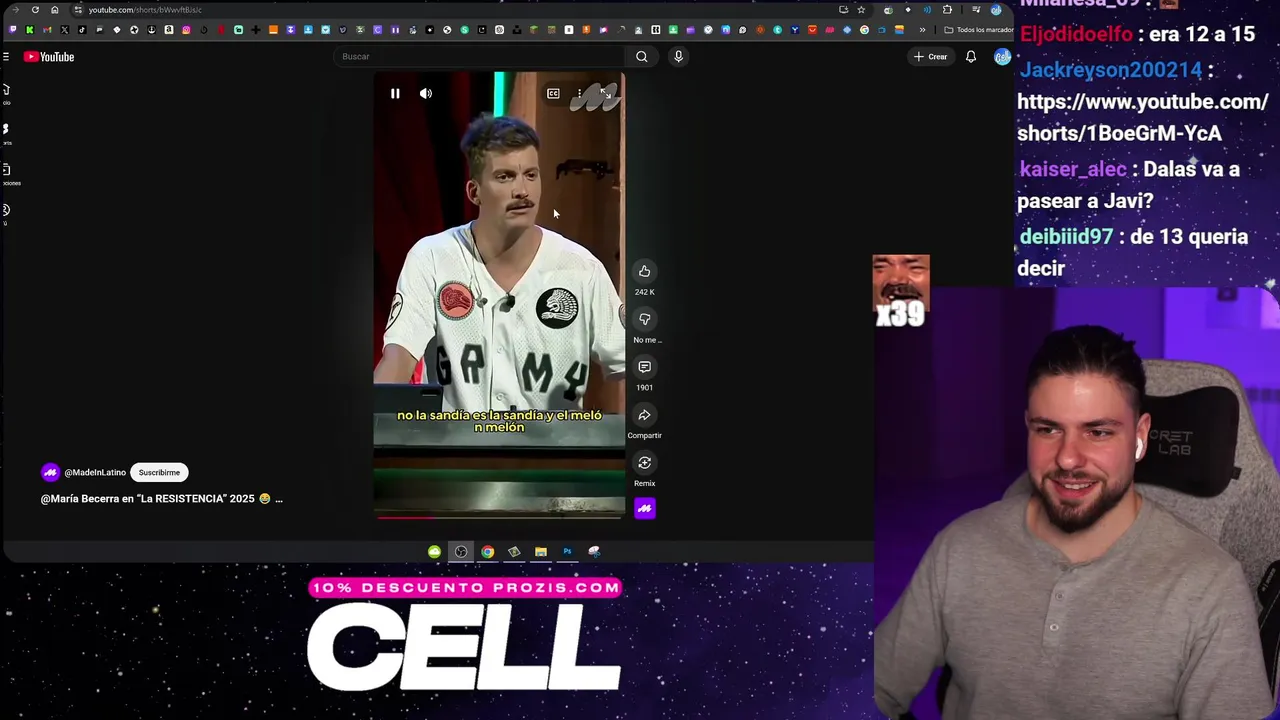Open the X bookmark
Screen dimensions: 1280x720
64,30
